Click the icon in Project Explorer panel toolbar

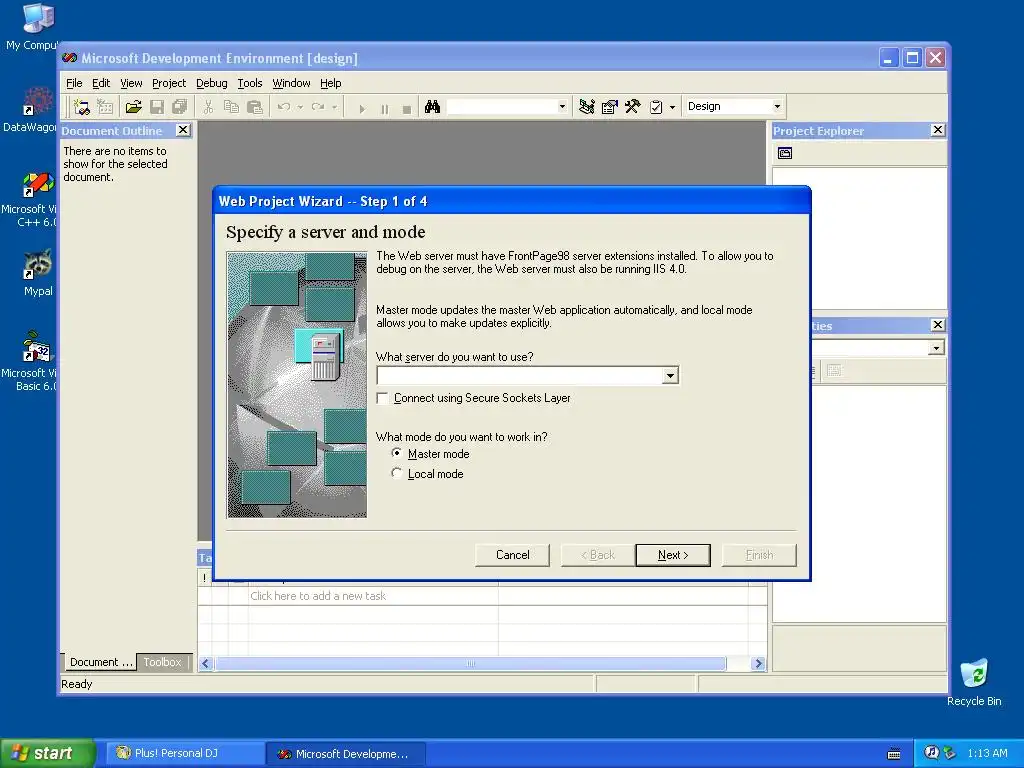click(x=785, y=153)
